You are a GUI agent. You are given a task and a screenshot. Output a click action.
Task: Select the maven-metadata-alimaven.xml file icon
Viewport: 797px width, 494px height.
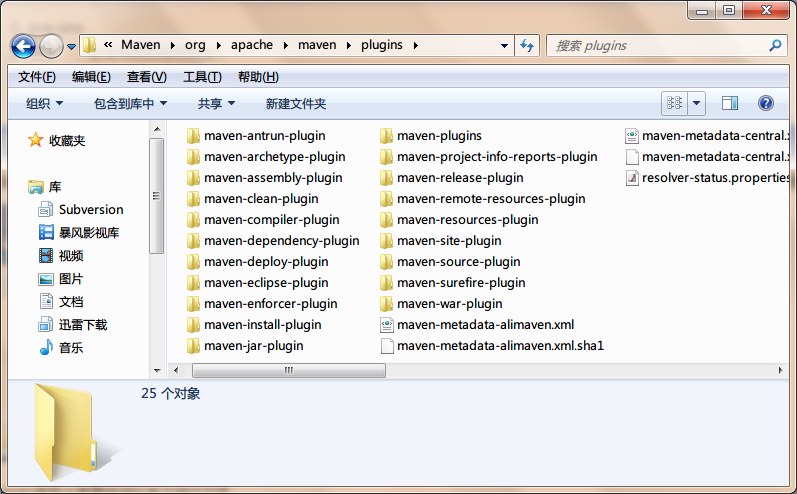click(387, 325)
